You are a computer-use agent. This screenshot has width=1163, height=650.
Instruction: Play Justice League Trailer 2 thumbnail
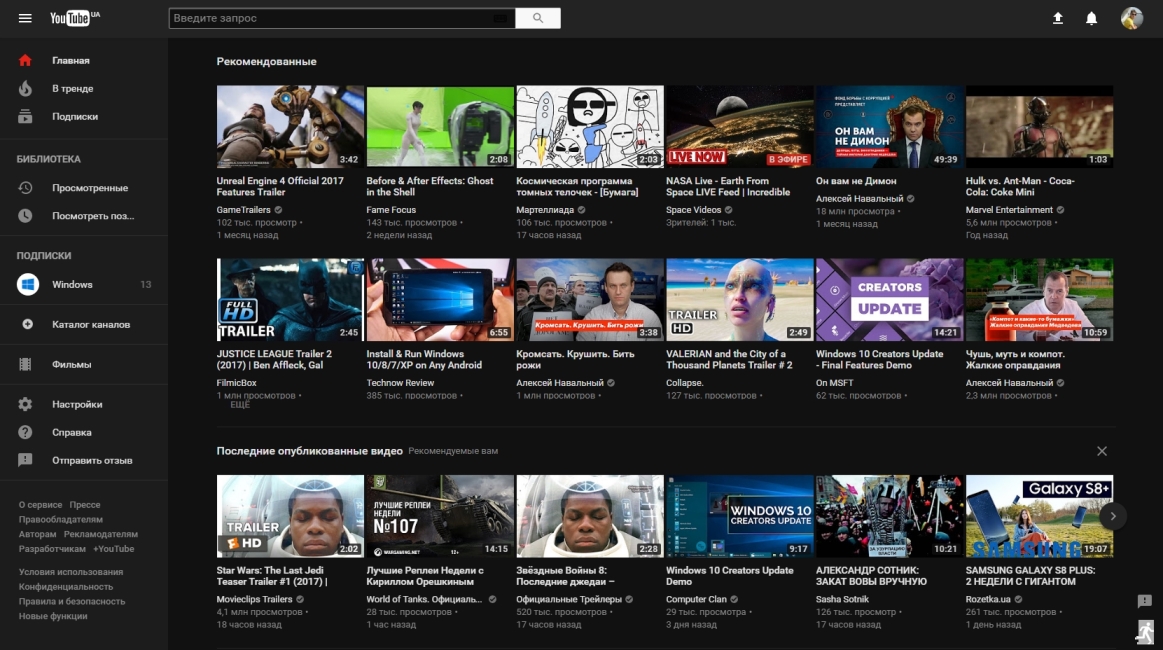point(290,300)
